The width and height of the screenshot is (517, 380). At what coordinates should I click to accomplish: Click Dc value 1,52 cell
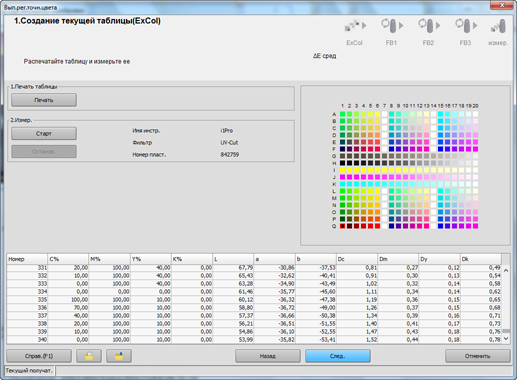(x=357, y=340)
